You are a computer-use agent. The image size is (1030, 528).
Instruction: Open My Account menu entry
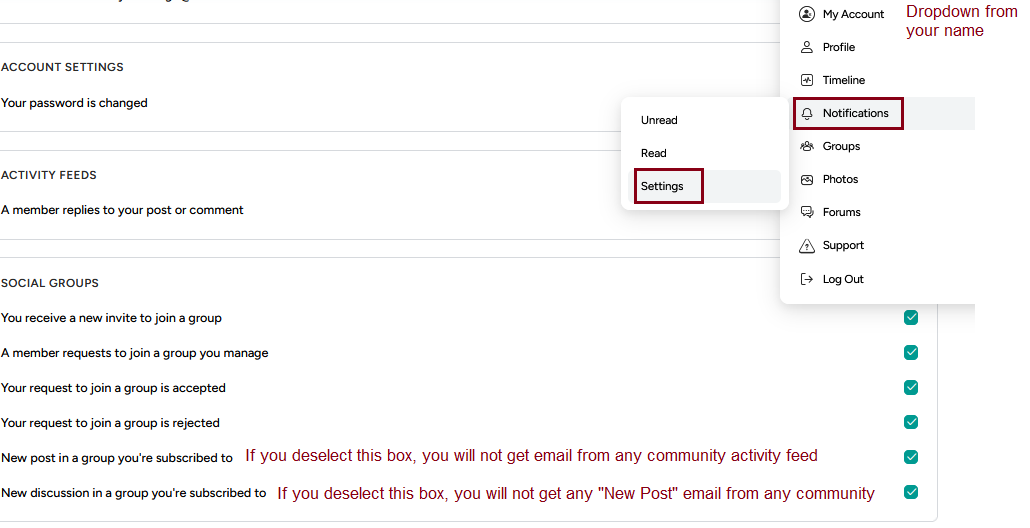tap(853, 14)
